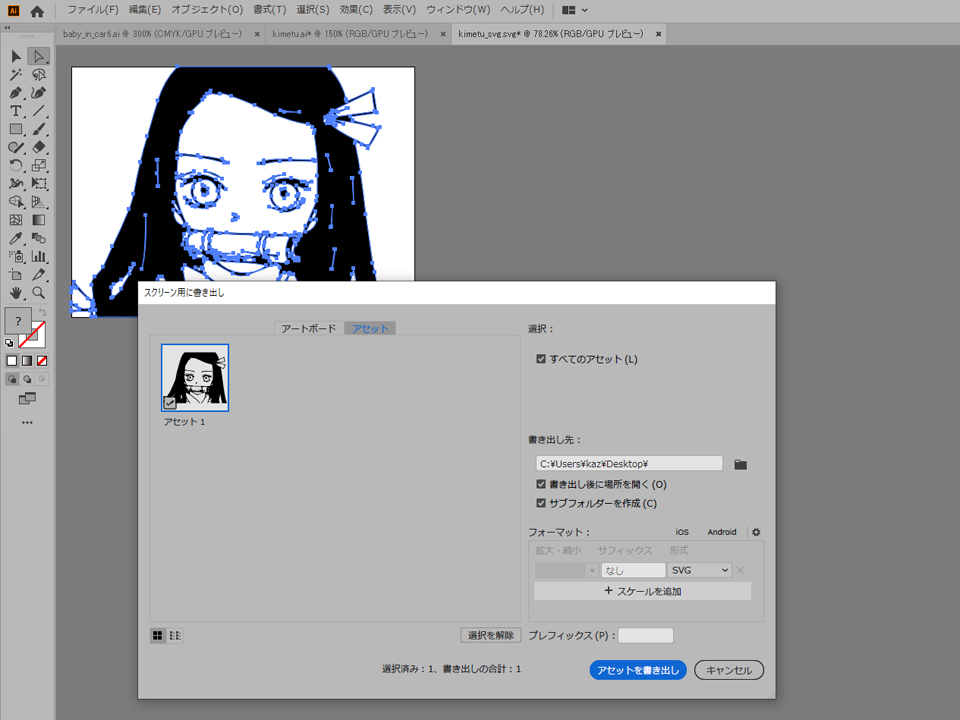The width and height of the screenshot is (960, 720).
Task: Click the Fill color box
Action: click(18, 321)
